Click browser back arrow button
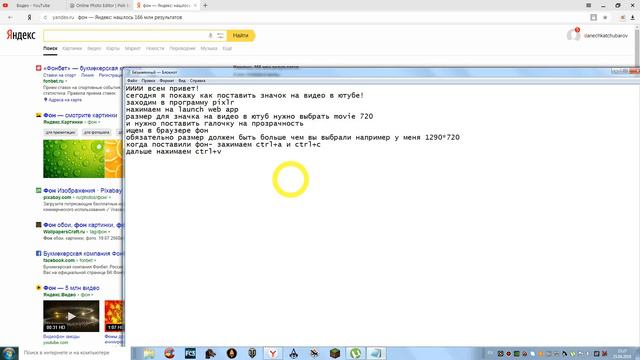640x360 pixels. (x=10, y=18)
